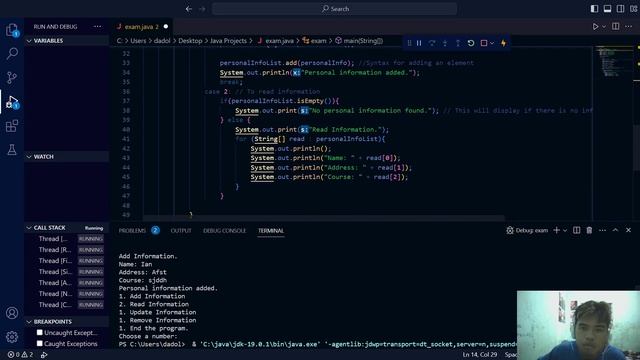Split the editor to the right
Image resolution: width=640 pixels, height=360 pixels.
616,27
